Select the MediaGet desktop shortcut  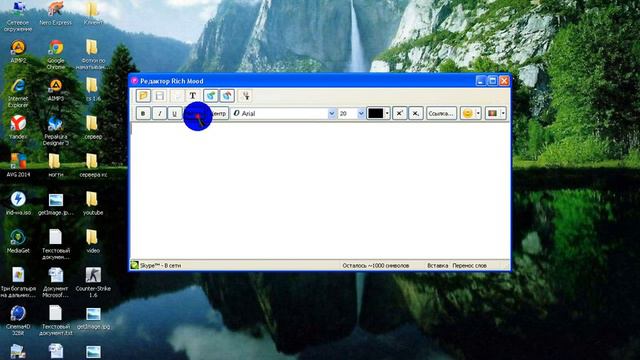tap(18, 241)
